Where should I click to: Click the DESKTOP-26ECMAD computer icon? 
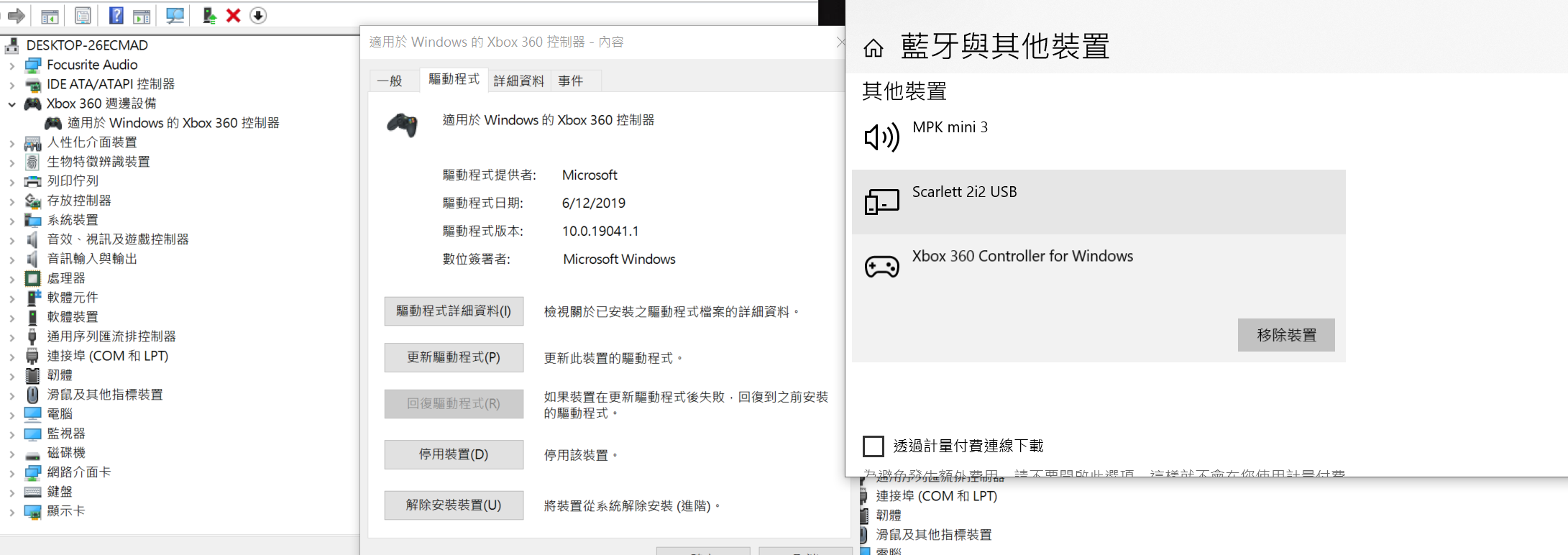[x=12, y=45]
